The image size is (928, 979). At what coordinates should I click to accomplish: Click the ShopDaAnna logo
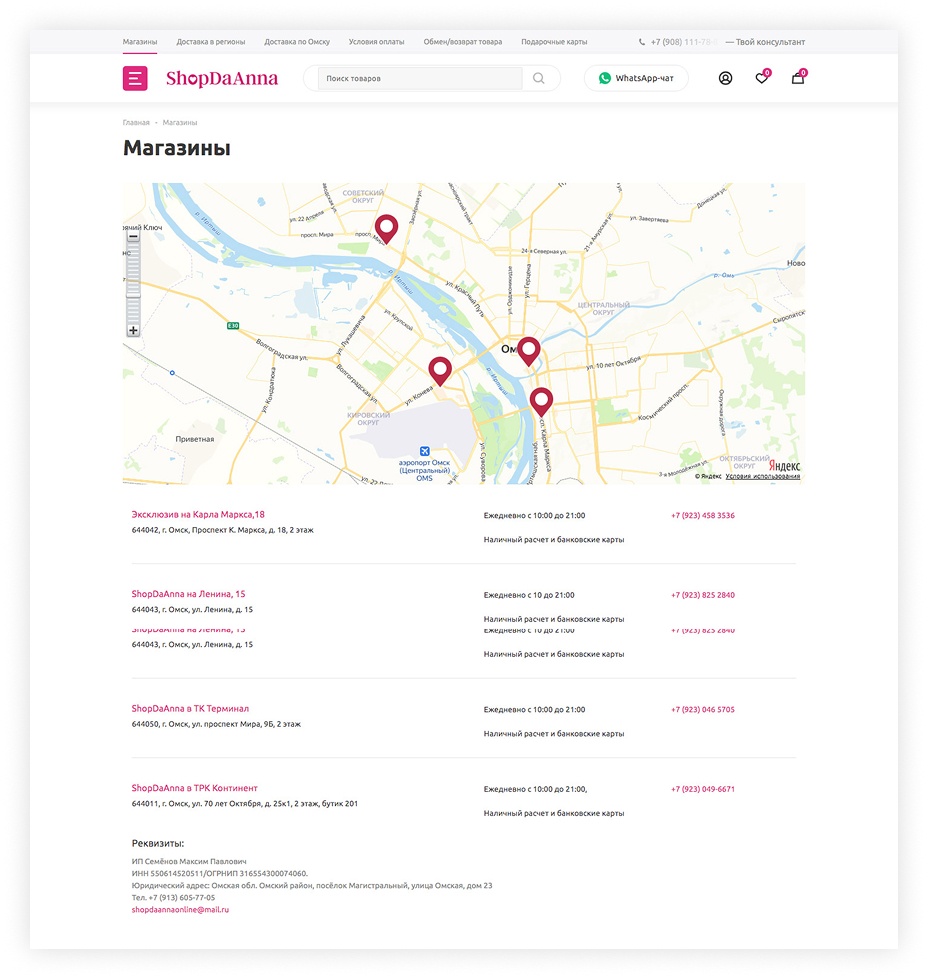coord(222,79)
